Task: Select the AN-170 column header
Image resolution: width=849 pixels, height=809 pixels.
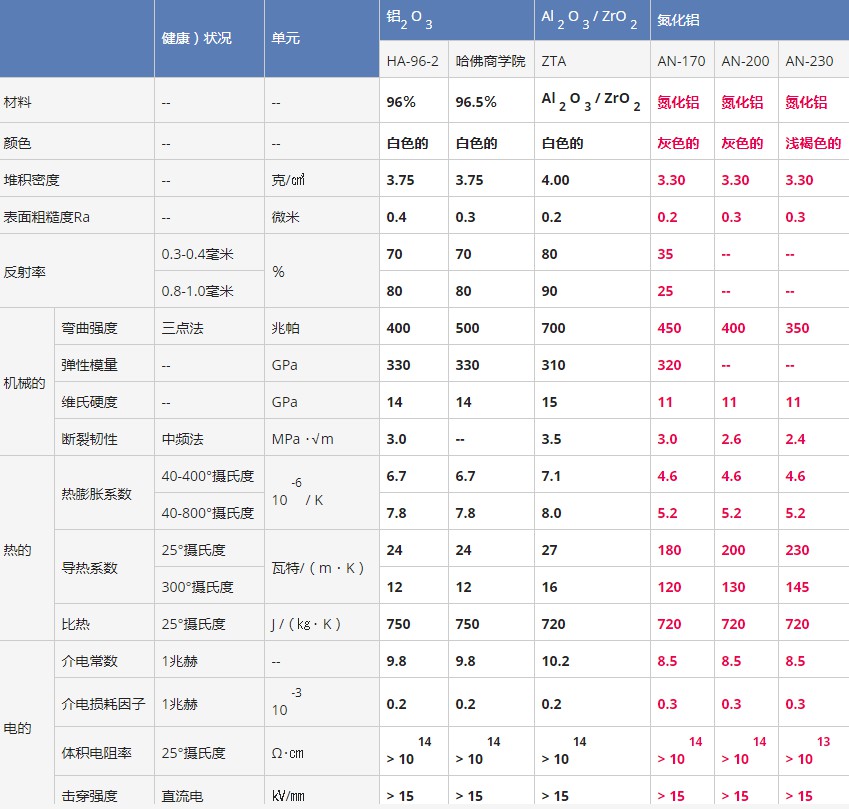Action: (681, 61)
